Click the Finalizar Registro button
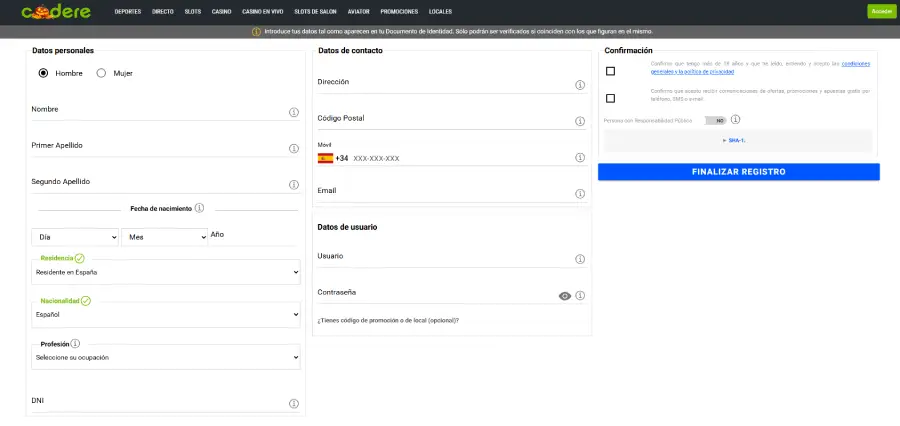 [738, 172]
